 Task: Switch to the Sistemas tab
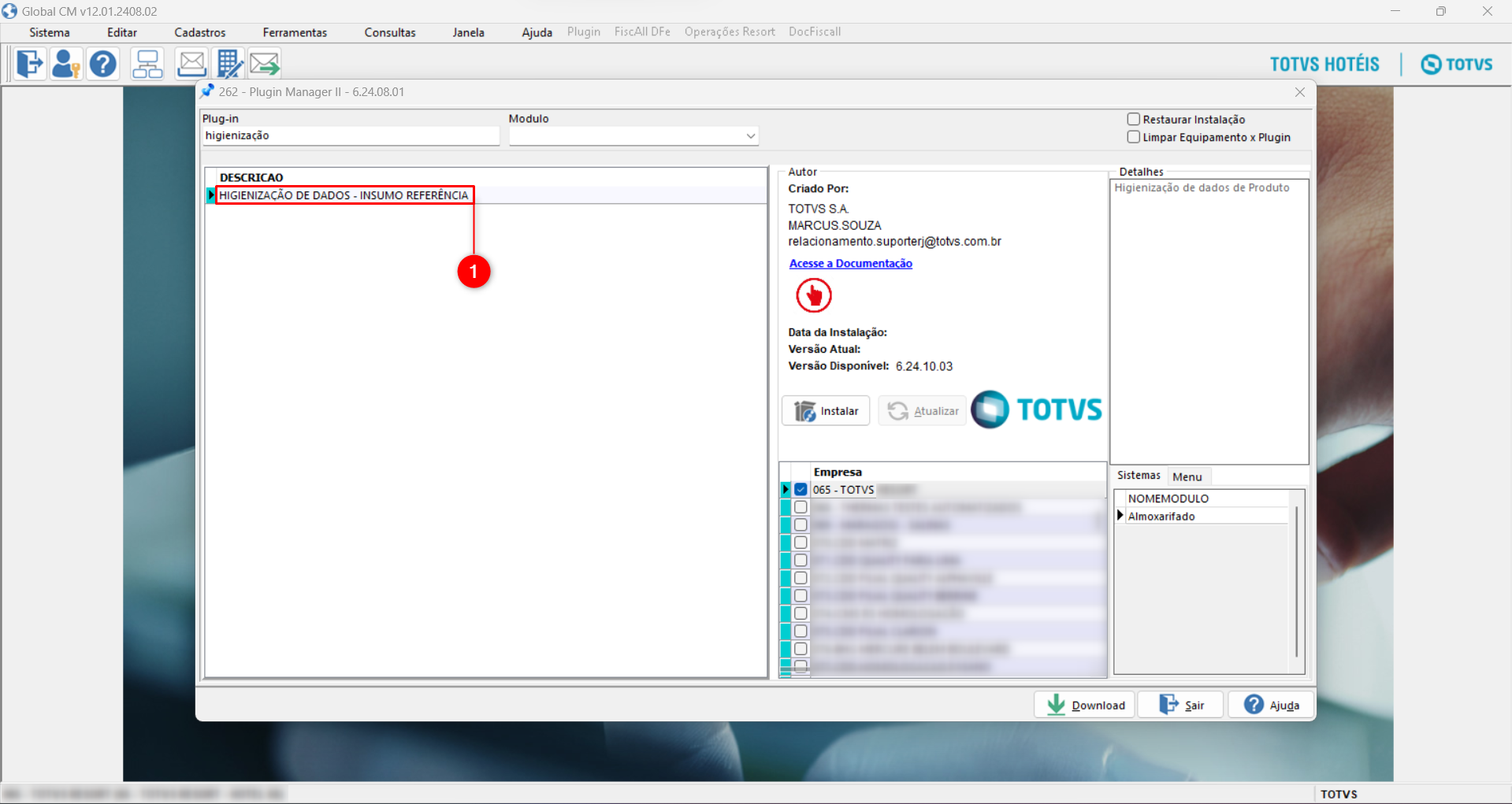[1139, 476]
